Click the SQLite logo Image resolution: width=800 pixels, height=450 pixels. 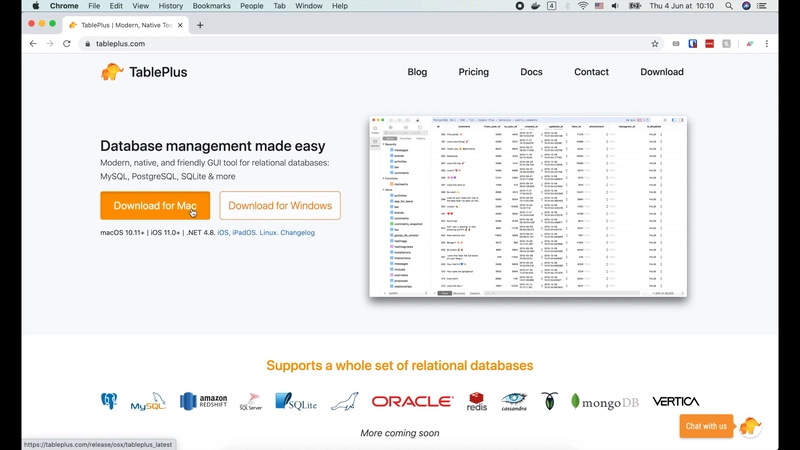(x=296, y=401)
